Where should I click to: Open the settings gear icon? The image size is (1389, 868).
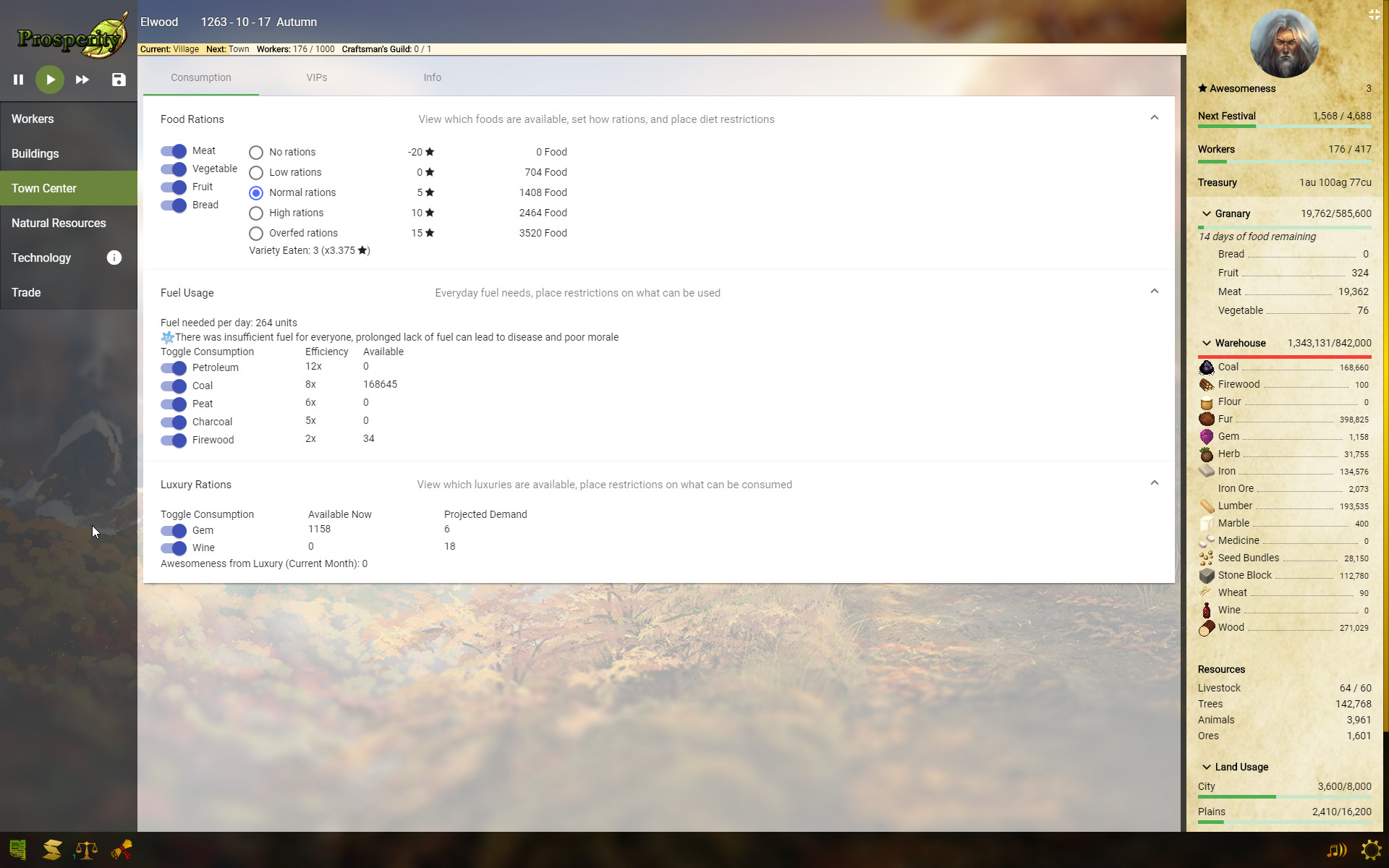[1372, 851]
